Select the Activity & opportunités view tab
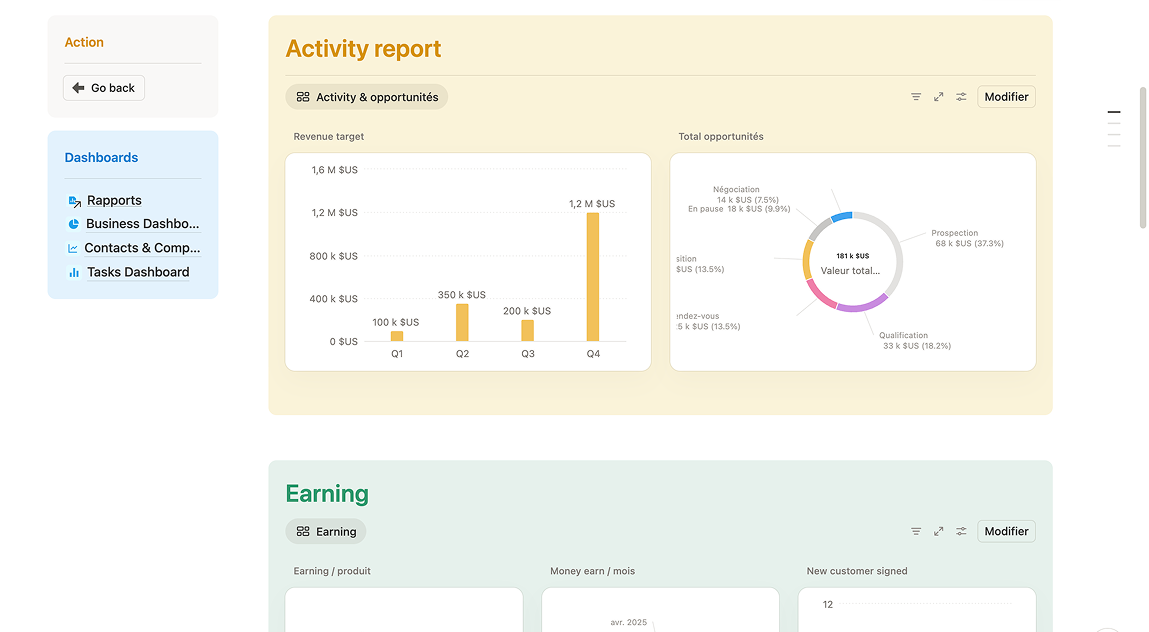Image resolution: width=1149 pixels, height=632 pixels. (366, 97)
